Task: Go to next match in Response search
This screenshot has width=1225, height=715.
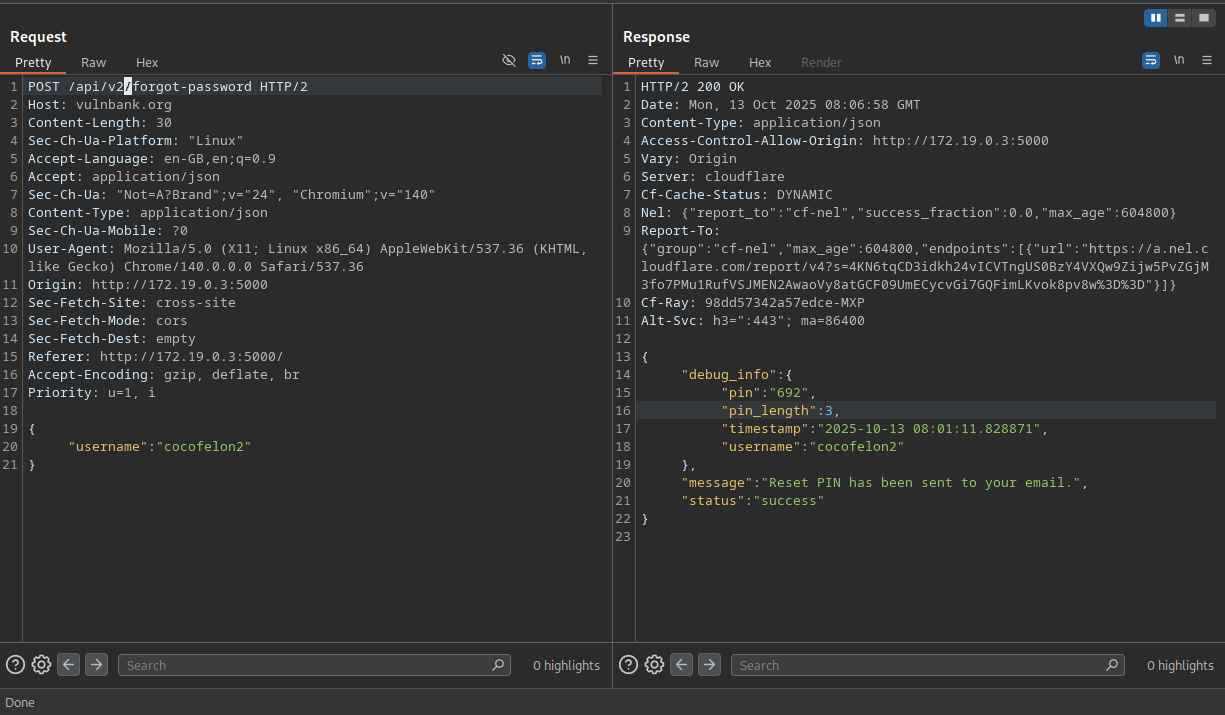Action: tap(709, 665)
